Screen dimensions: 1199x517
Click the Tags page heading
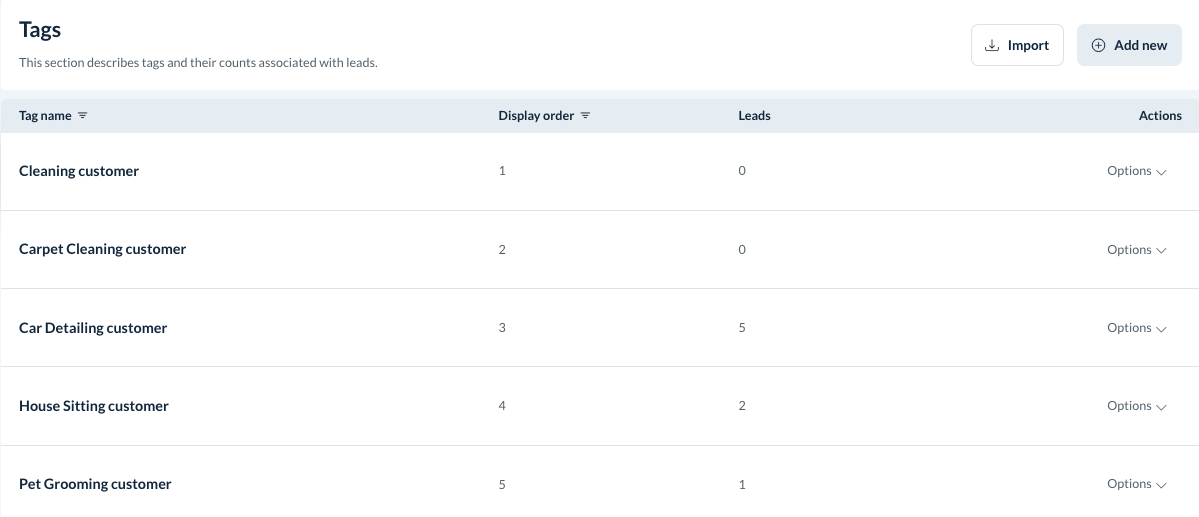click(x=40, y=30)
